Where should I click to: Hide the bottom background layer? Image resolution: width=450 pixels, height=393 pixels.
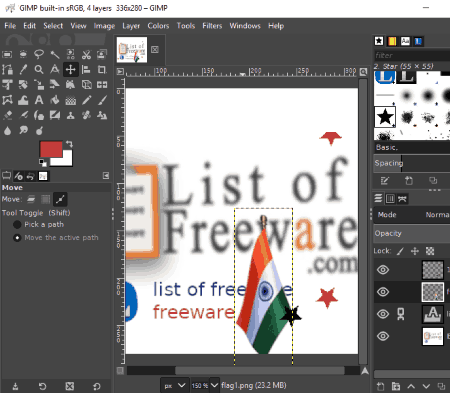[x=383, y=336]
